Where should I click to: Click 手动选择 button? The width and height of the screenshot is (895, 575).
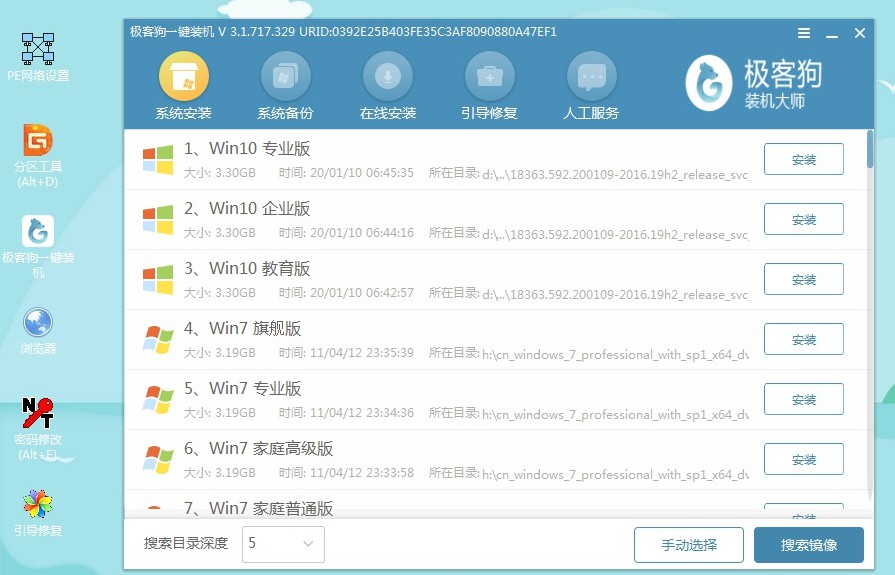click(689, 545)
